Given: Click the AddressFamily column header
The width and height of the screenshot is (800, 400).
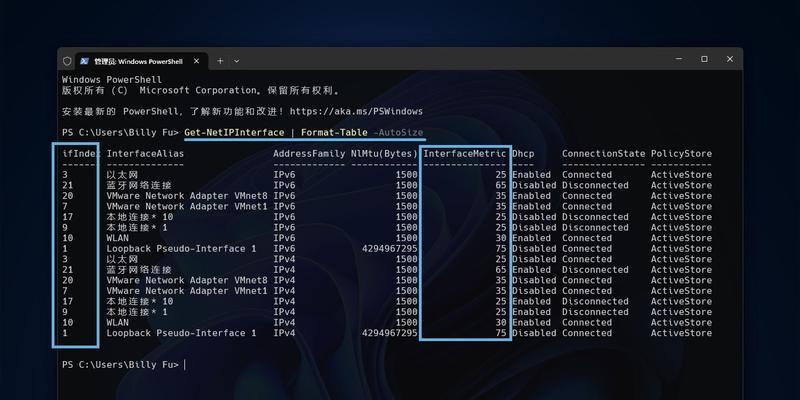Looking at the screenshot, I should [x=309, y=154].
